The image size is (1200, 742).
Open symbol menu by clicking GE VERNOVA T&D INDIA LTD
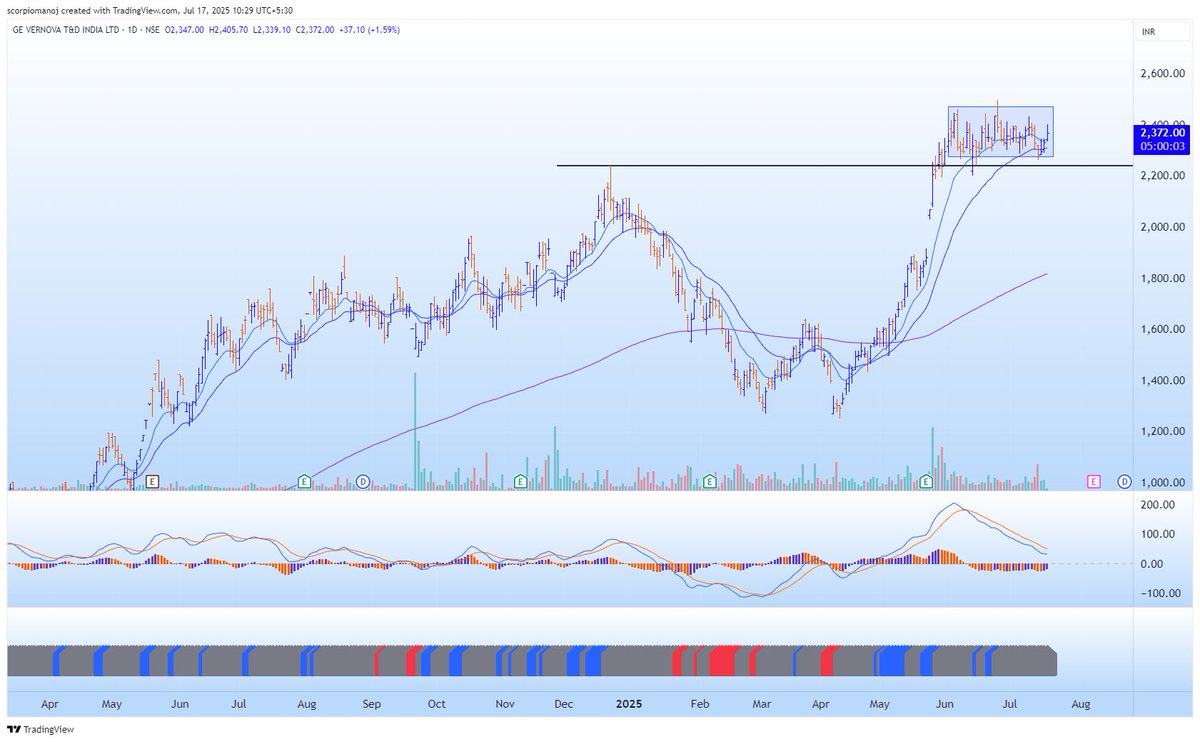pos(67,30)
